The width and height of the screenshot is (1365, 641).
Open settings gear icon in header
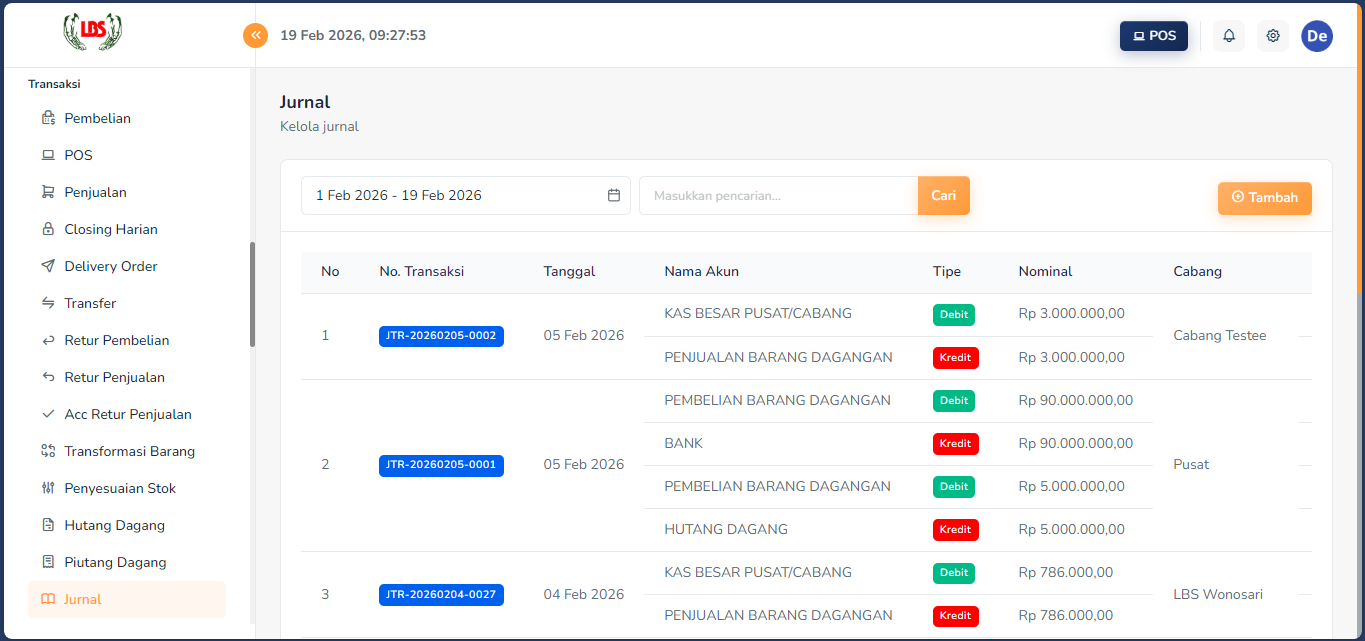pyautogui.click(x=1273, y=36)
